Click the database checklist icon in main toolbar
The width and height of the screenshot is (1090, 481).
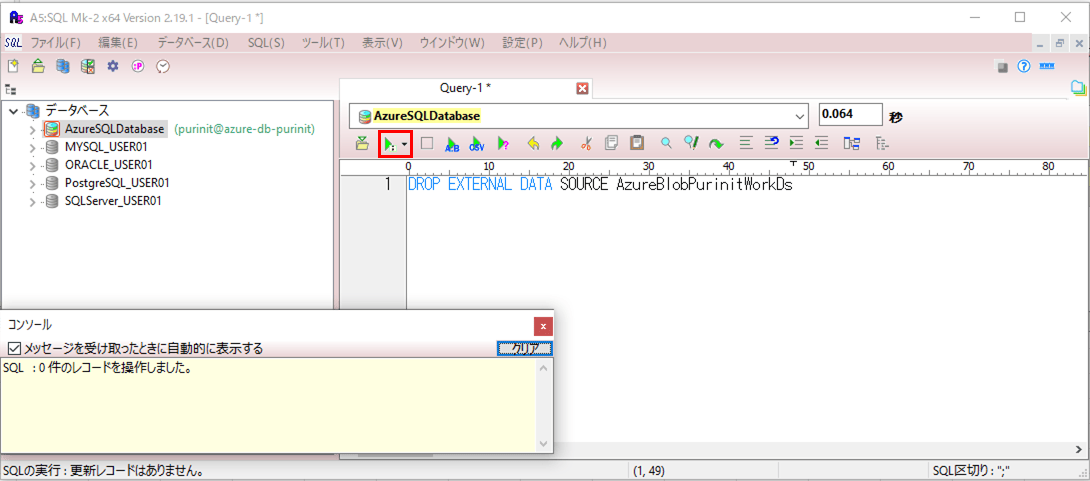pos(88,67)
